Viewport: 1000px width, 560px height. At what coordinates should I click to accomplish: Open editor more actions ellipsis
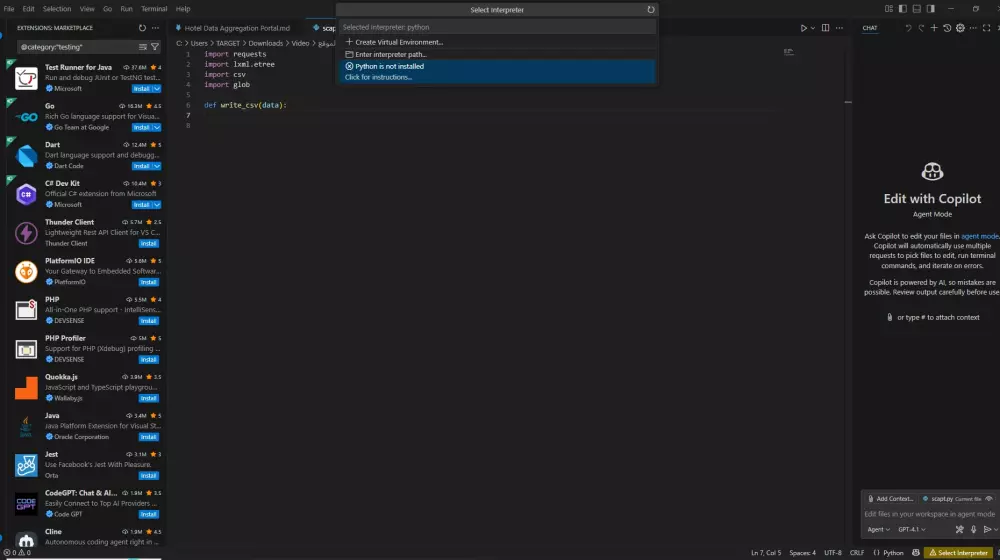(839, 28)
